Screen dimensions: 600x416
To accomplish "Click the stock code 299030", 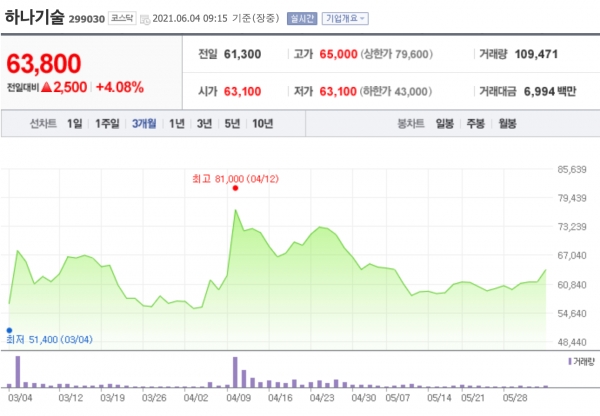I will 86,19.
